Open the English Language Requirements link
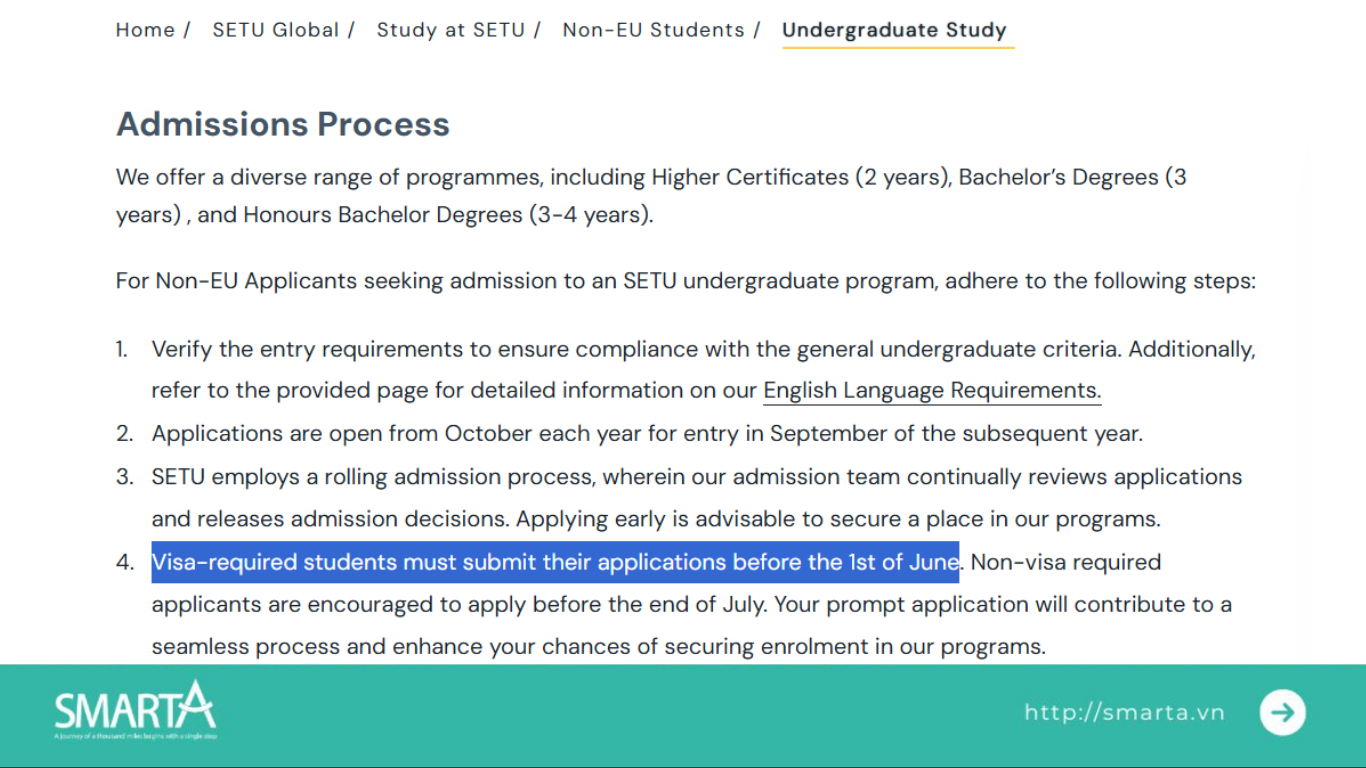Viewport: 1366px width, 768px height. pos(931,390)
